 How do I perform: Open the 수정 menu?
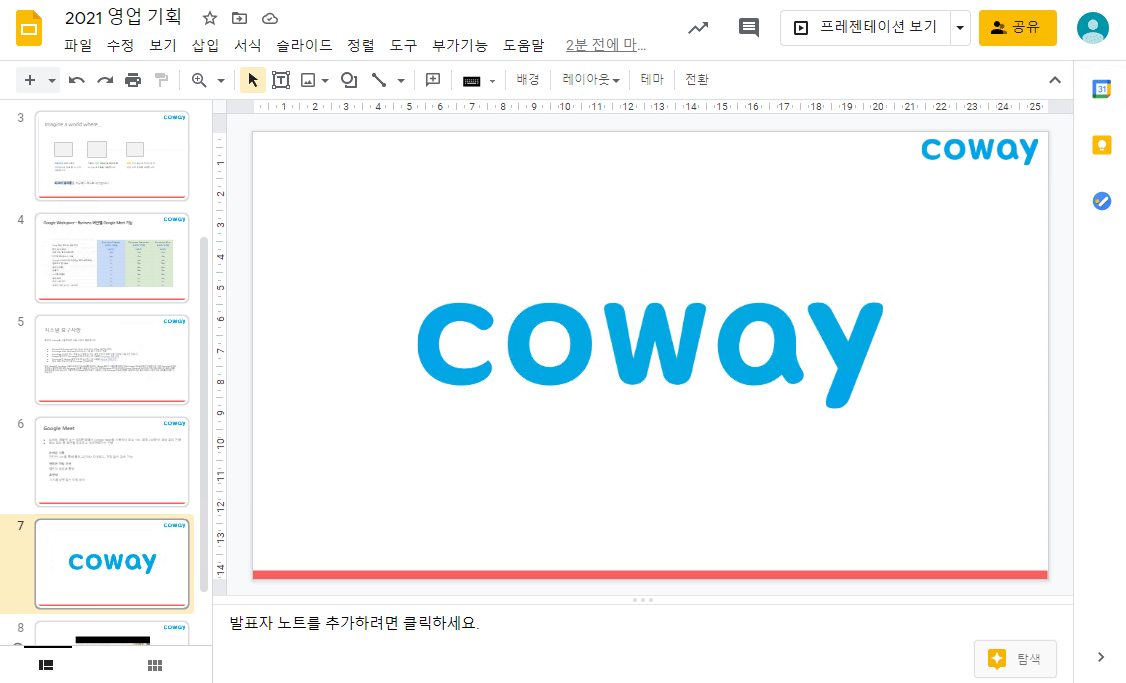pyautogui.click(x=120, y=45)
